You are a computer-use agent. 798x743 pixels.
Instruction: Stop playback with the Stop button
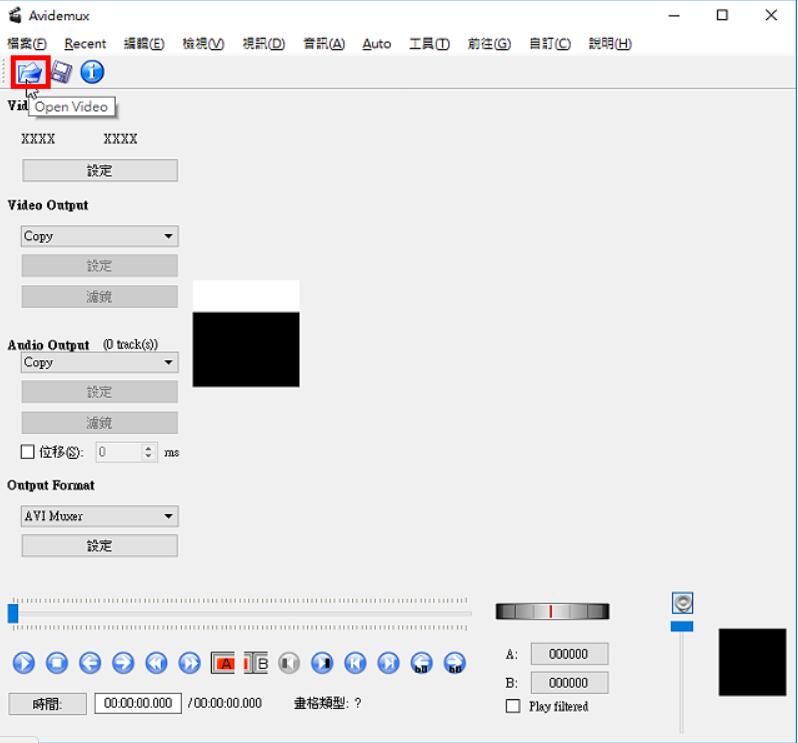(57, 663)
